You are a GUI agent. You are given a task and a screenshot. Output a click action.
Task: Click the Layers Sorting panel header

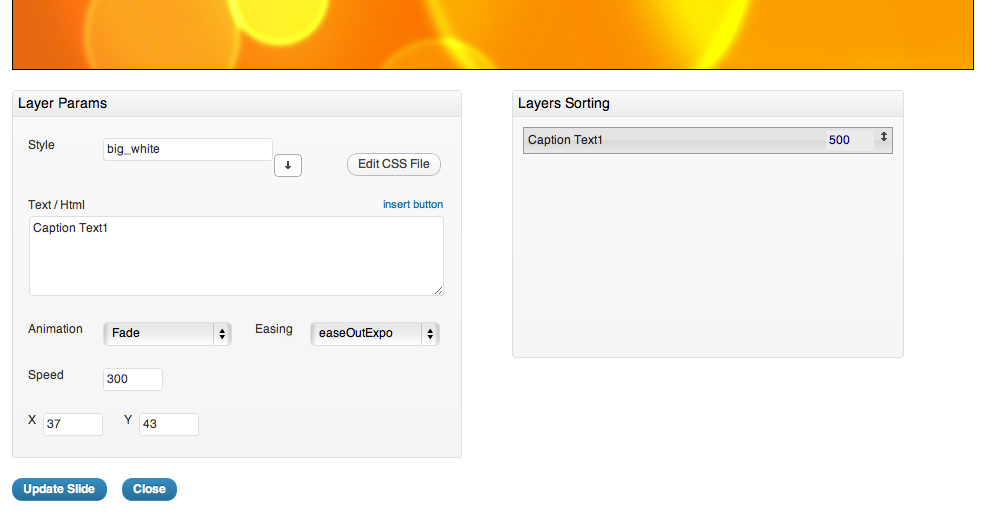(x=708, y=104)
